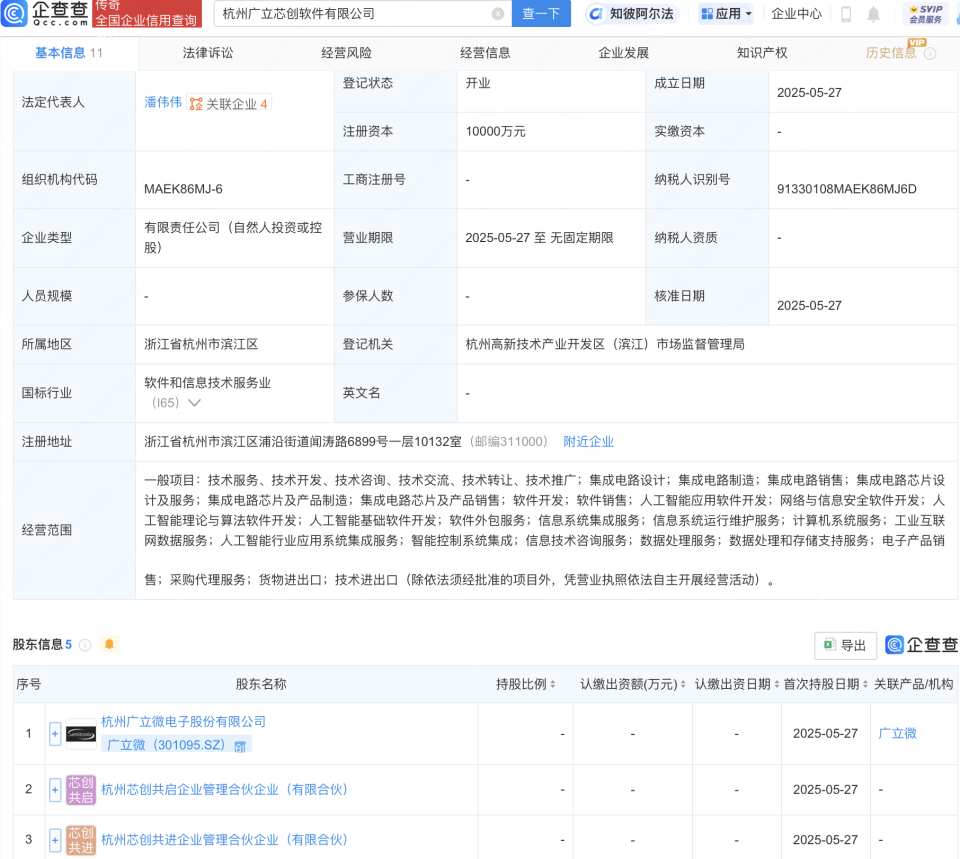Click the stock annual report icon beside 301095.SZ

[240, 746]
